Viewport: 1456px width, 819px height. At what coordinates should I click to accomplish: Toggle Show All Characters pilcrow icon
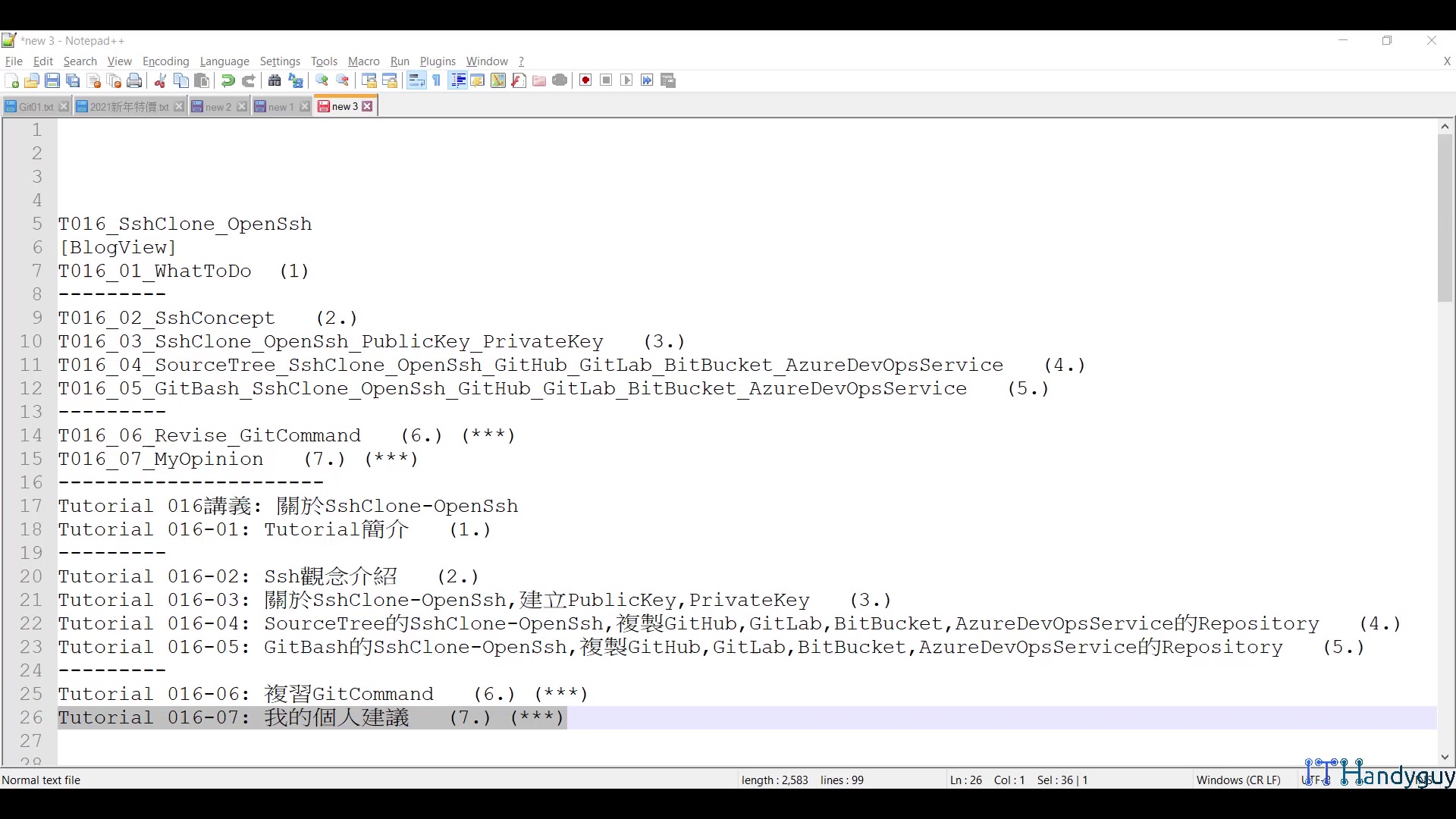tap(437, 80)
